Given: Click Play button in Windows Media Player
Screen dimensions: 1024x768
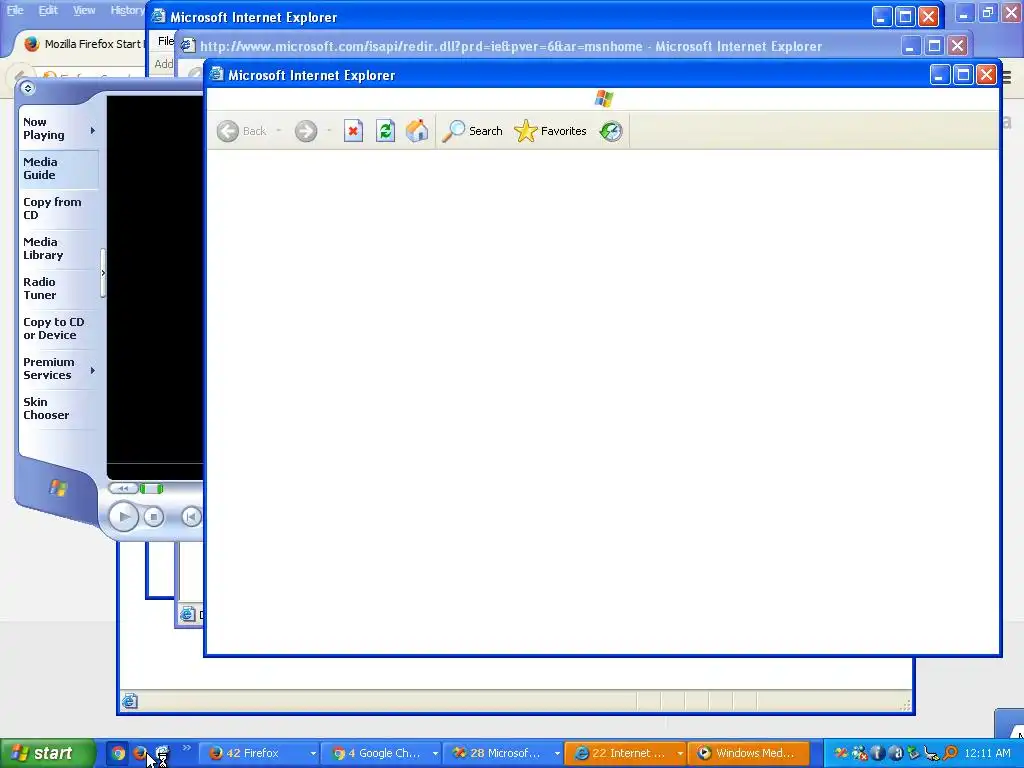Looking at the screenshot, I should 123,517.
